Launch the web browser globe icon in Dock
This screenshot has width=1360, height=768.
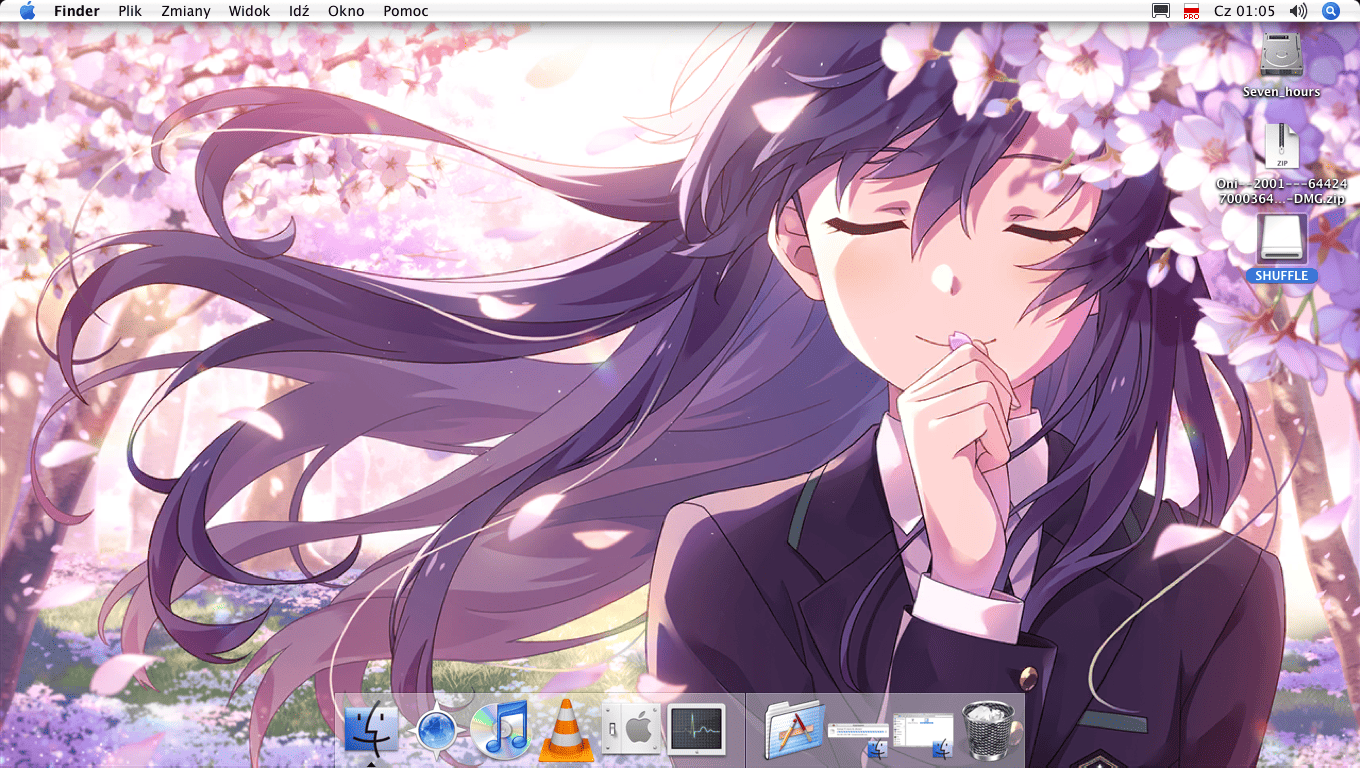click(x=436, y=732)
